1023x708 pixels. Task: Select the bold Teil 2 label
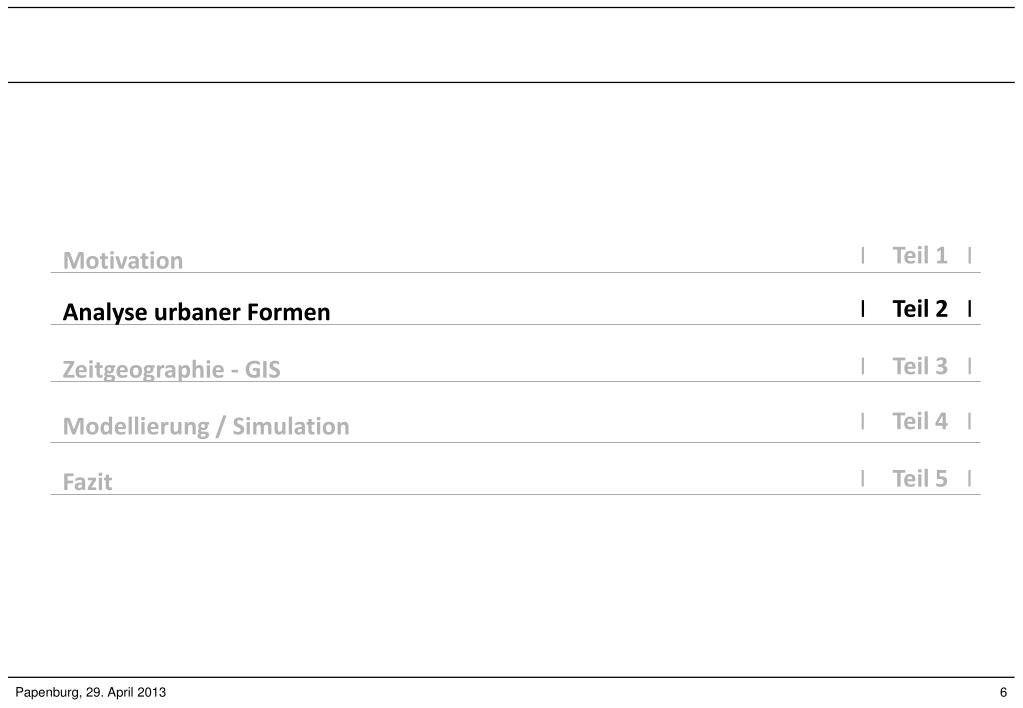(920, 309)
